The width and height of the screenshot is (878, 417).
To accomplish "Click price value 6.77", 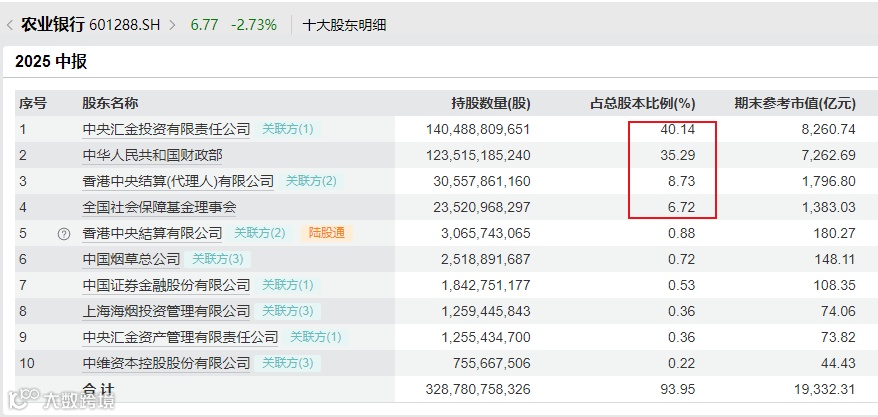I will point(204,25).
